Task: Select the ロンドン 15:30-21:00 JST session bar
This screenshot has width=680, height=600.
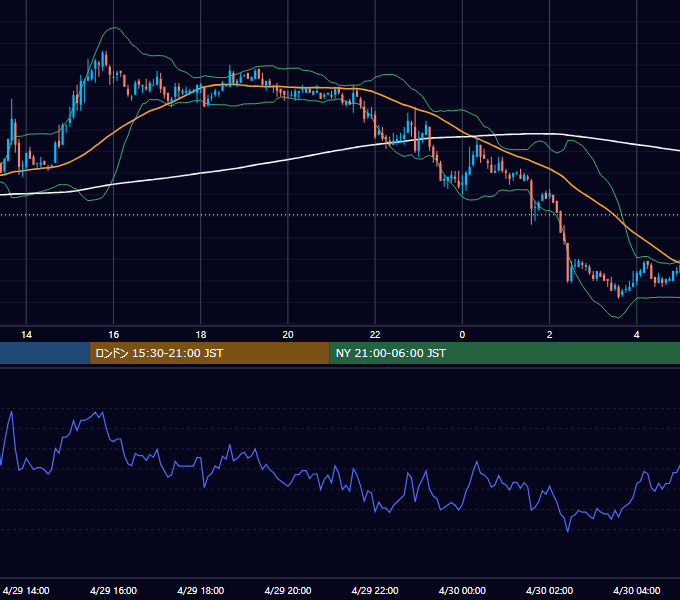Action: pos(209,353)
